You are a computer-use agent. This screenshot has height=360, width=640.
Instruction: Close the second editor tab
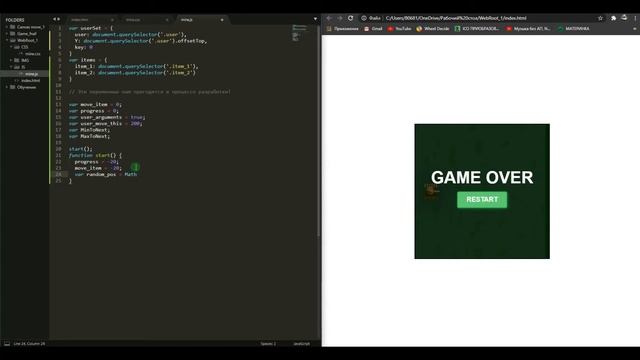coord(167,20)
